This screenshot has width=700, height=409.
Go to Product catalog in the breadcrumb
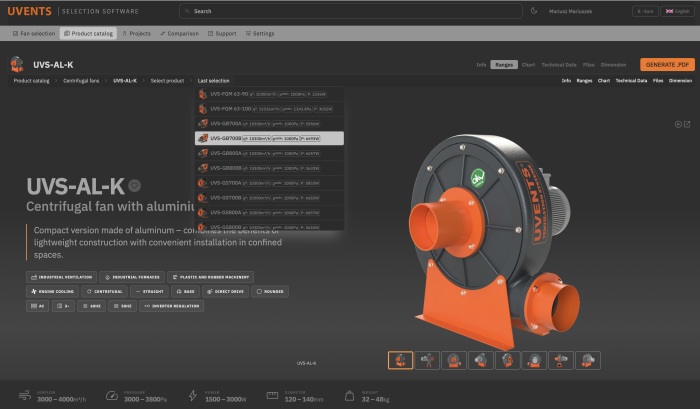pos(31,81)
